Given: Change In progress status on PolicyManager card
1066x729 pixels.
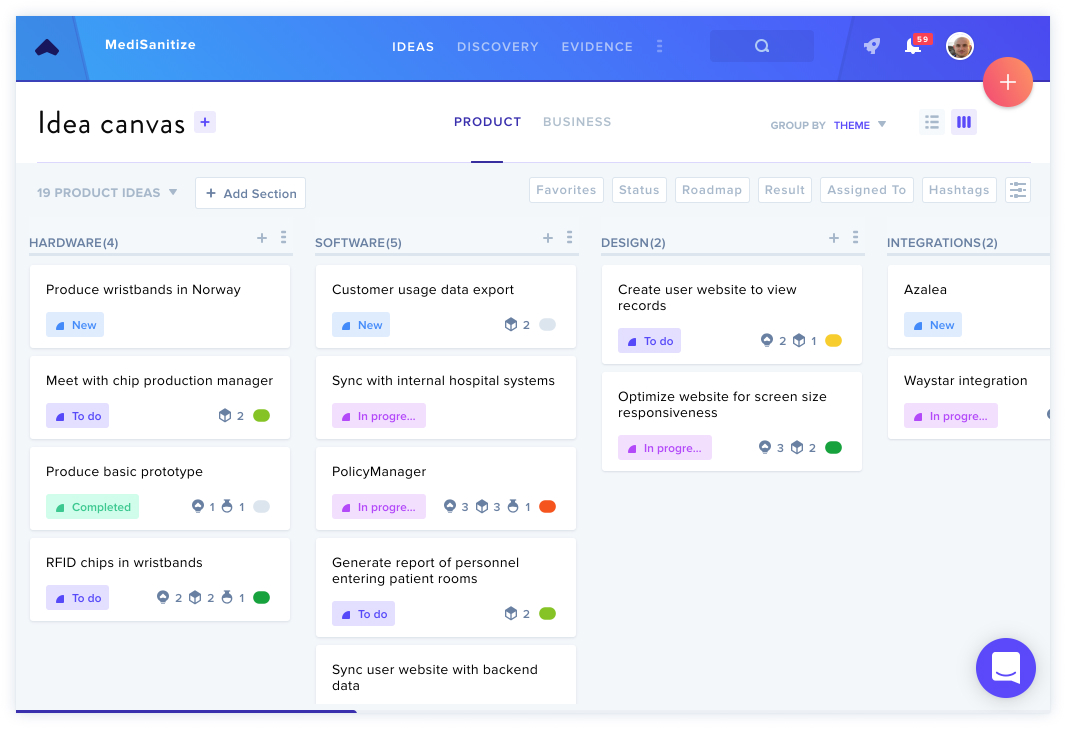Looking at the screenshot, I should tap(379, 507).
